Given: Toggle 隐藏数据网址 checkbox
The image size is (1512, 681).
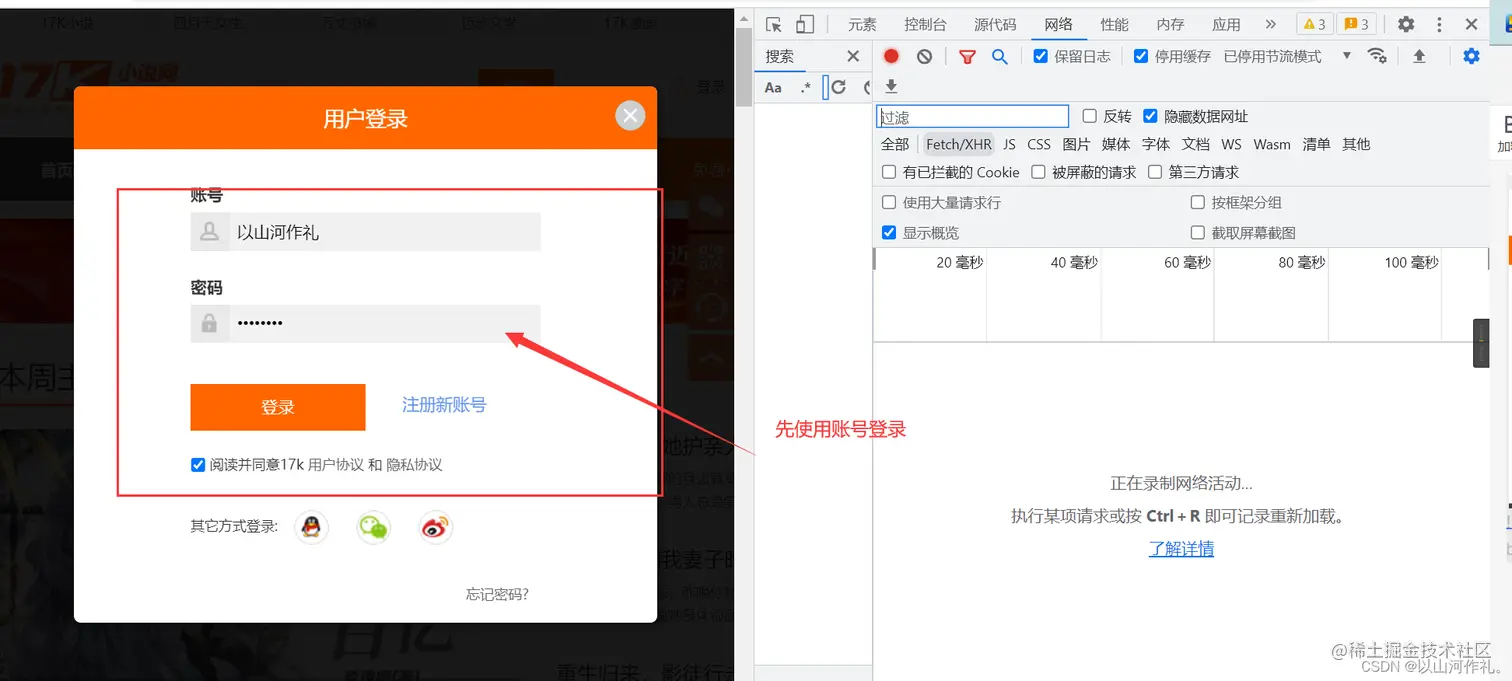Looking at the screenshot, I should click(1150, 116).
